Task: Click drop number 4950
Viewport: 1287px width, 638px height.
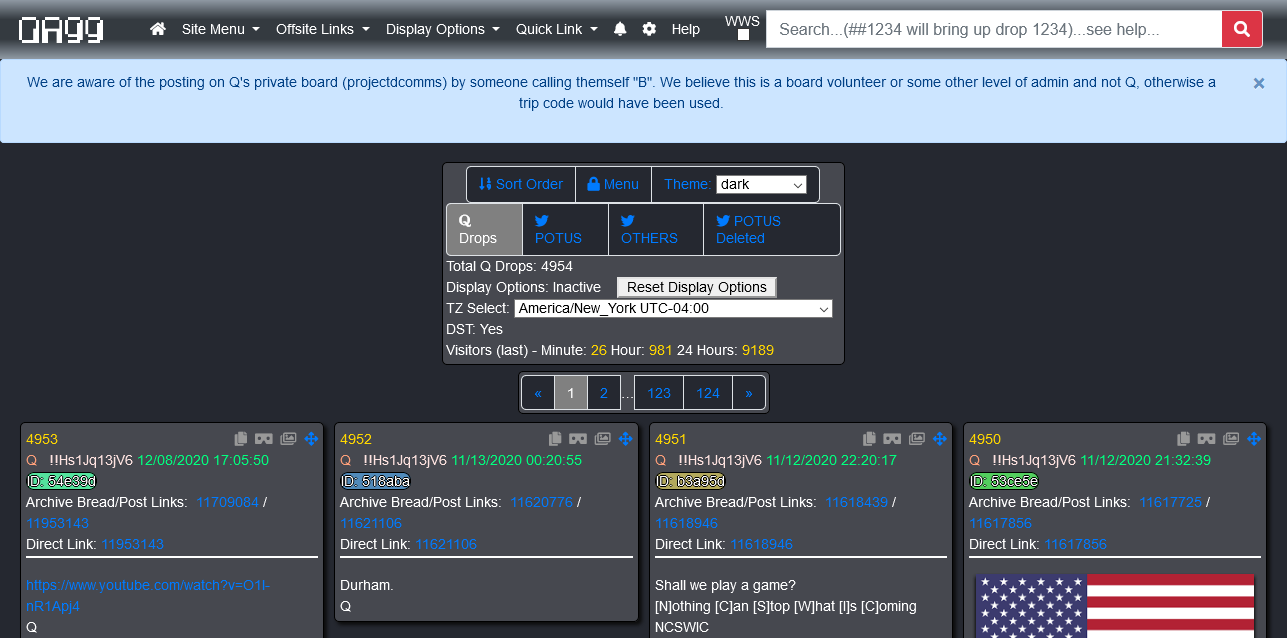Action: (x=985, y=439)
